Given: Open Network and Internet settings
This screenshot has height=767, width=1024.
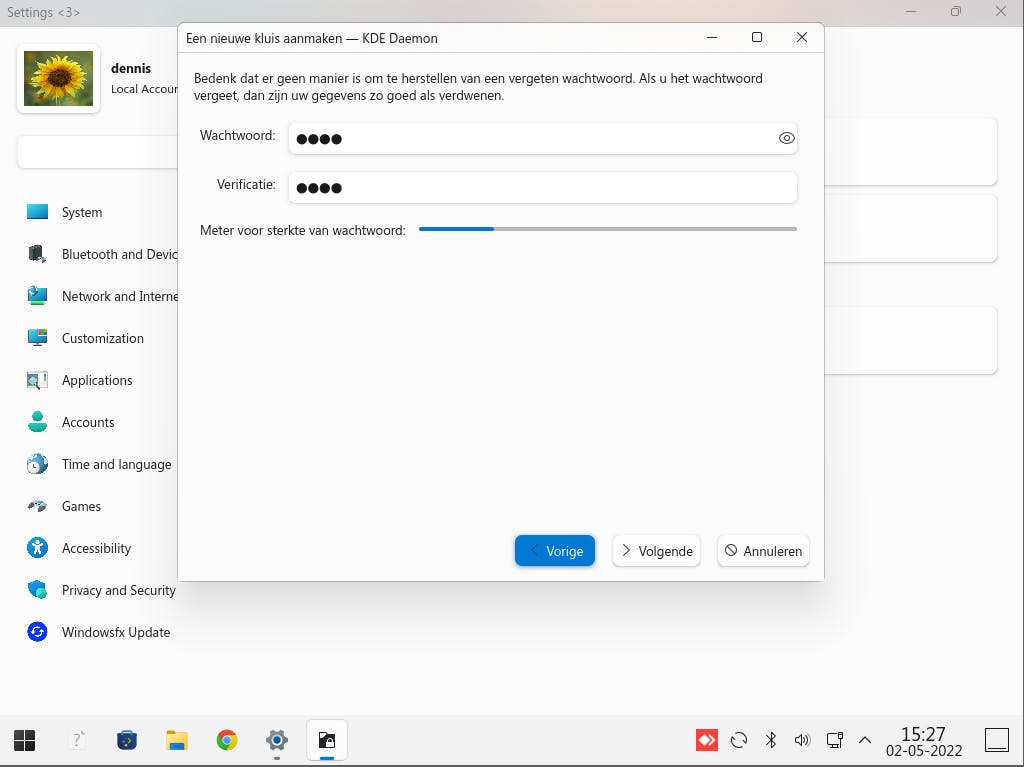Looking at the screenshot, I should (120, 296).
